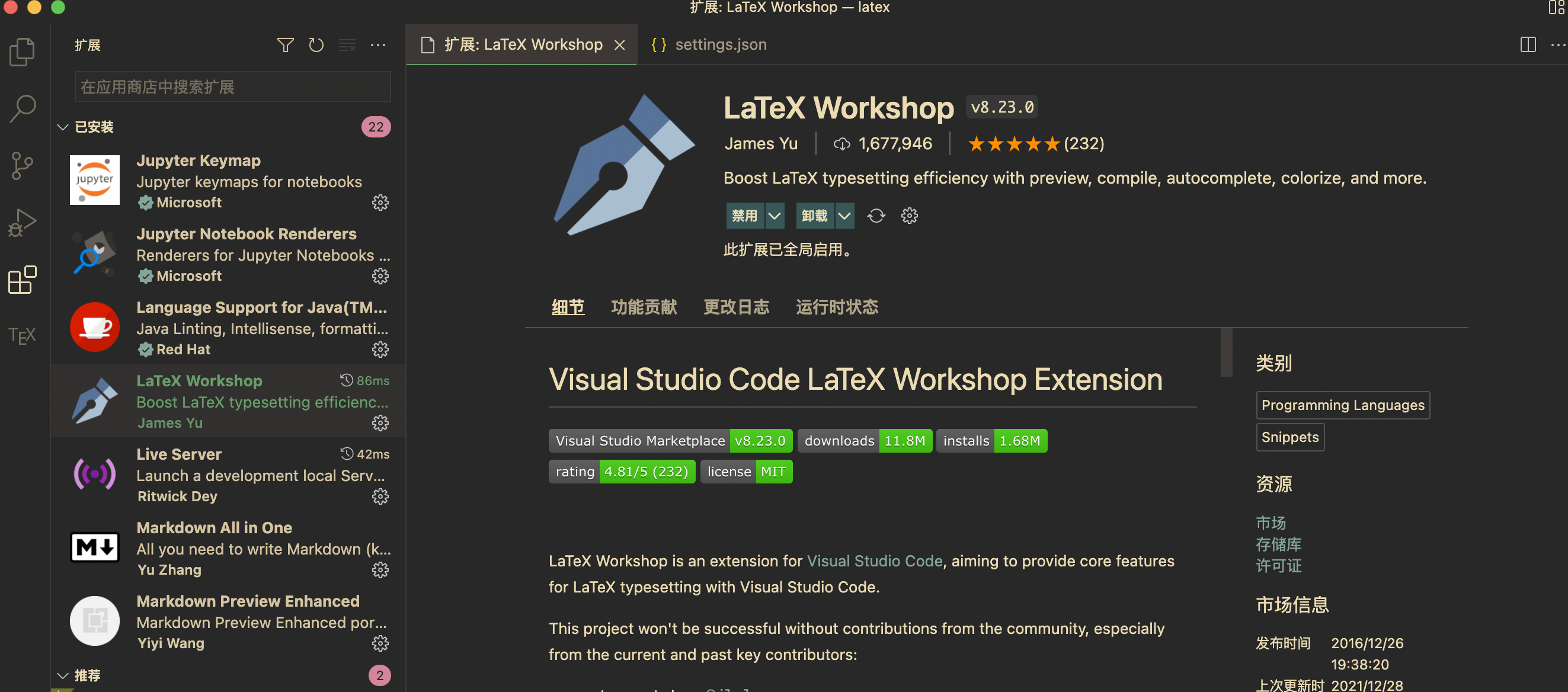
Task: Split the editor to the right
Action: tap(1528, 44)
